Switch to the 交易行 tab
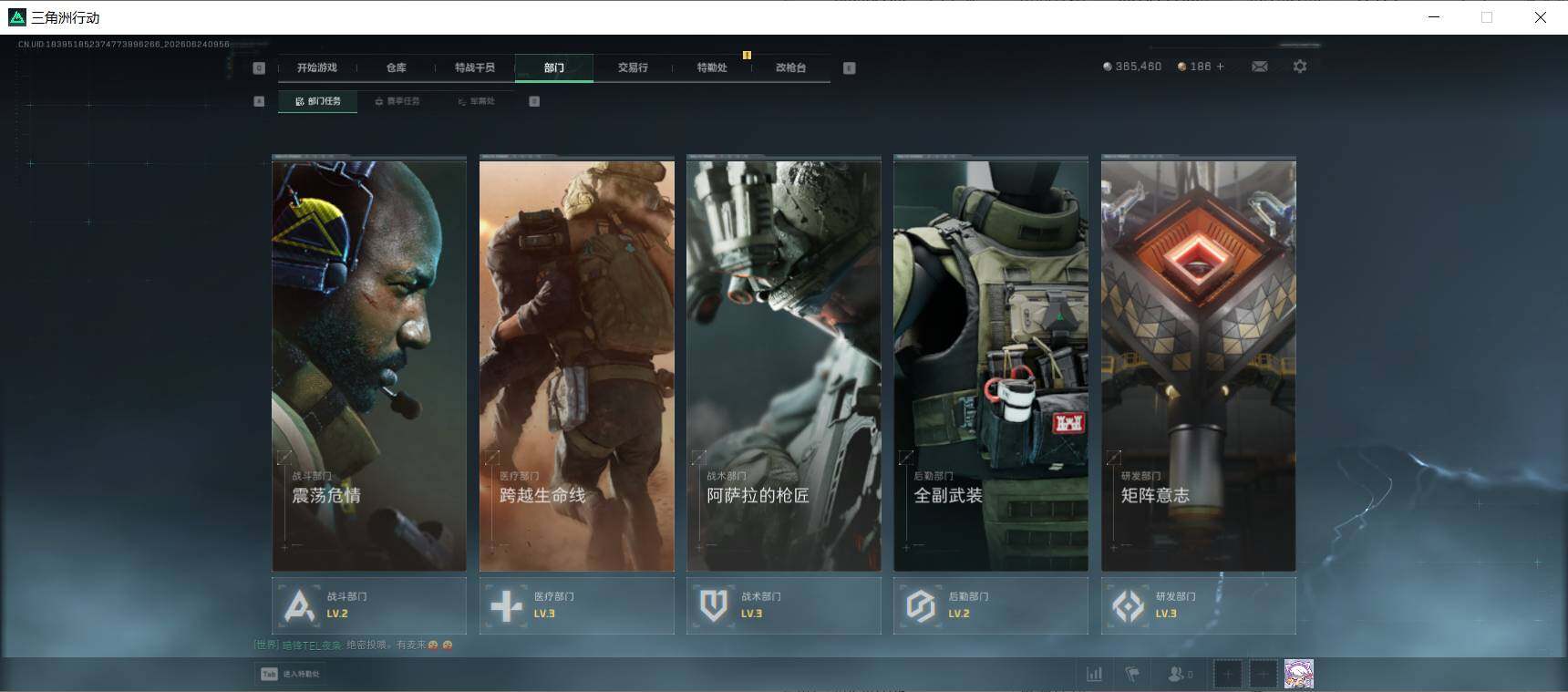1568x692 pixels. point(633,67)
